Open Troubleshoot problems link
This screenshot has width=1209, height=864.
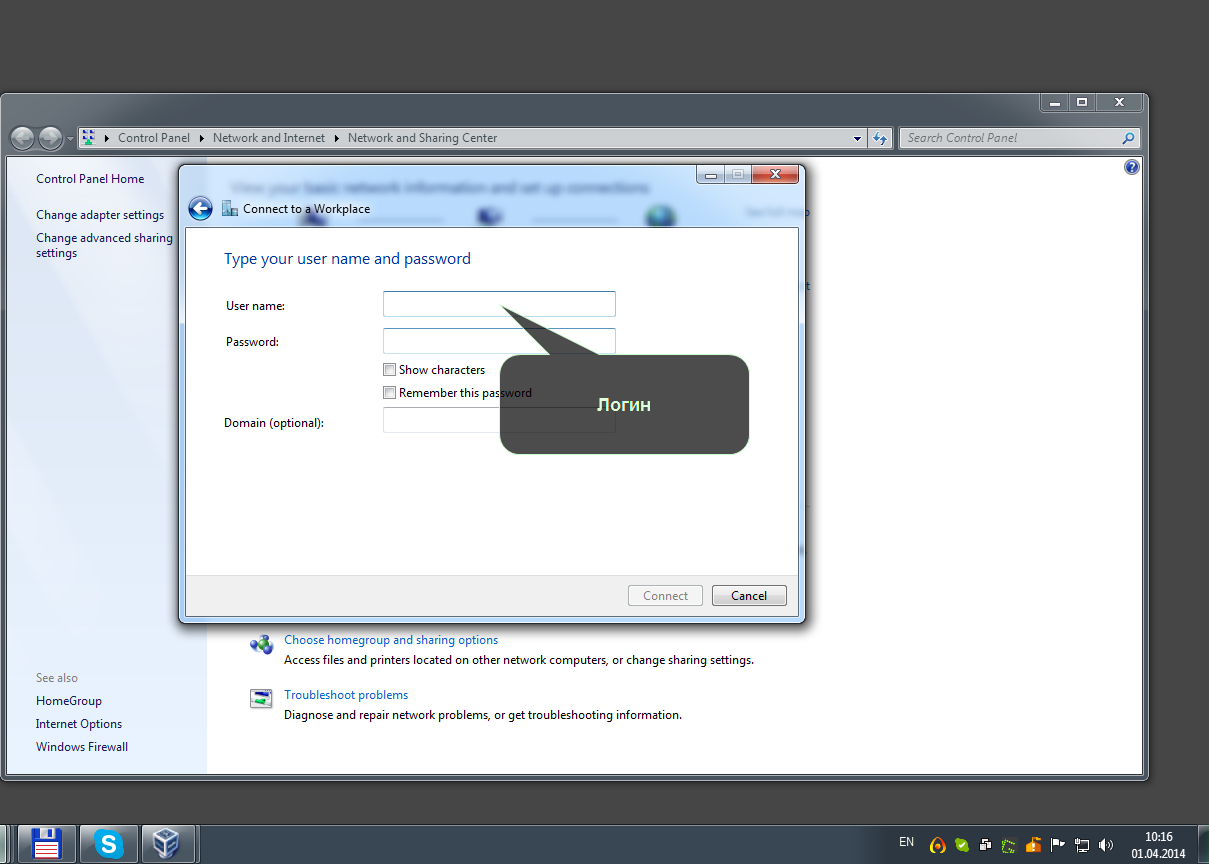pos(346,695)
